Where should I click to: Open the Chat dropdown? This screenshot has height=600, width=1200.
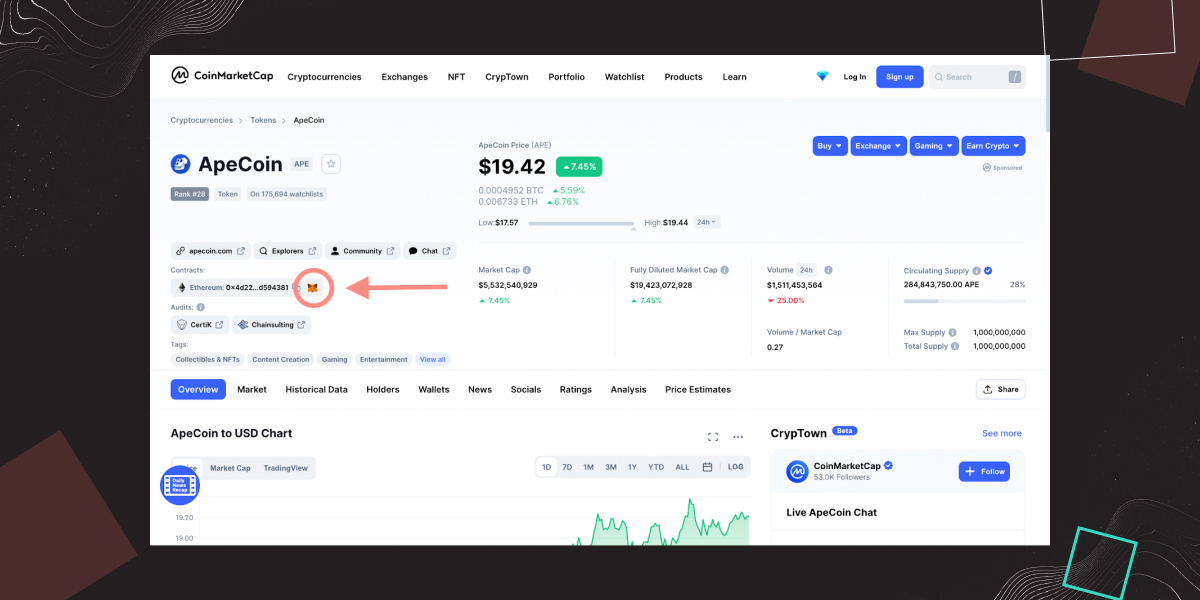click(x=429, y=251)
